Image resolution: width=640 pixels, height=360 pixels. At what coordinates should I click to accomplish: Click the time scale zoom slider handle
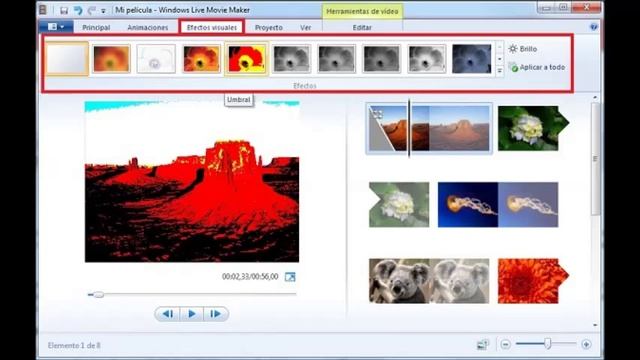click(548, 344)
